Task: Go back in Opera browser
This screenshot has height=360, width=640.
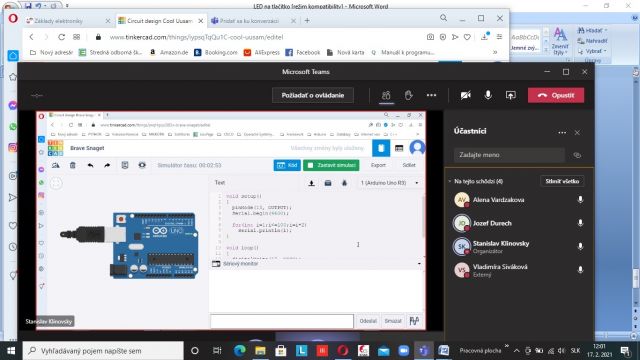Action: click(x=31, y=37)
